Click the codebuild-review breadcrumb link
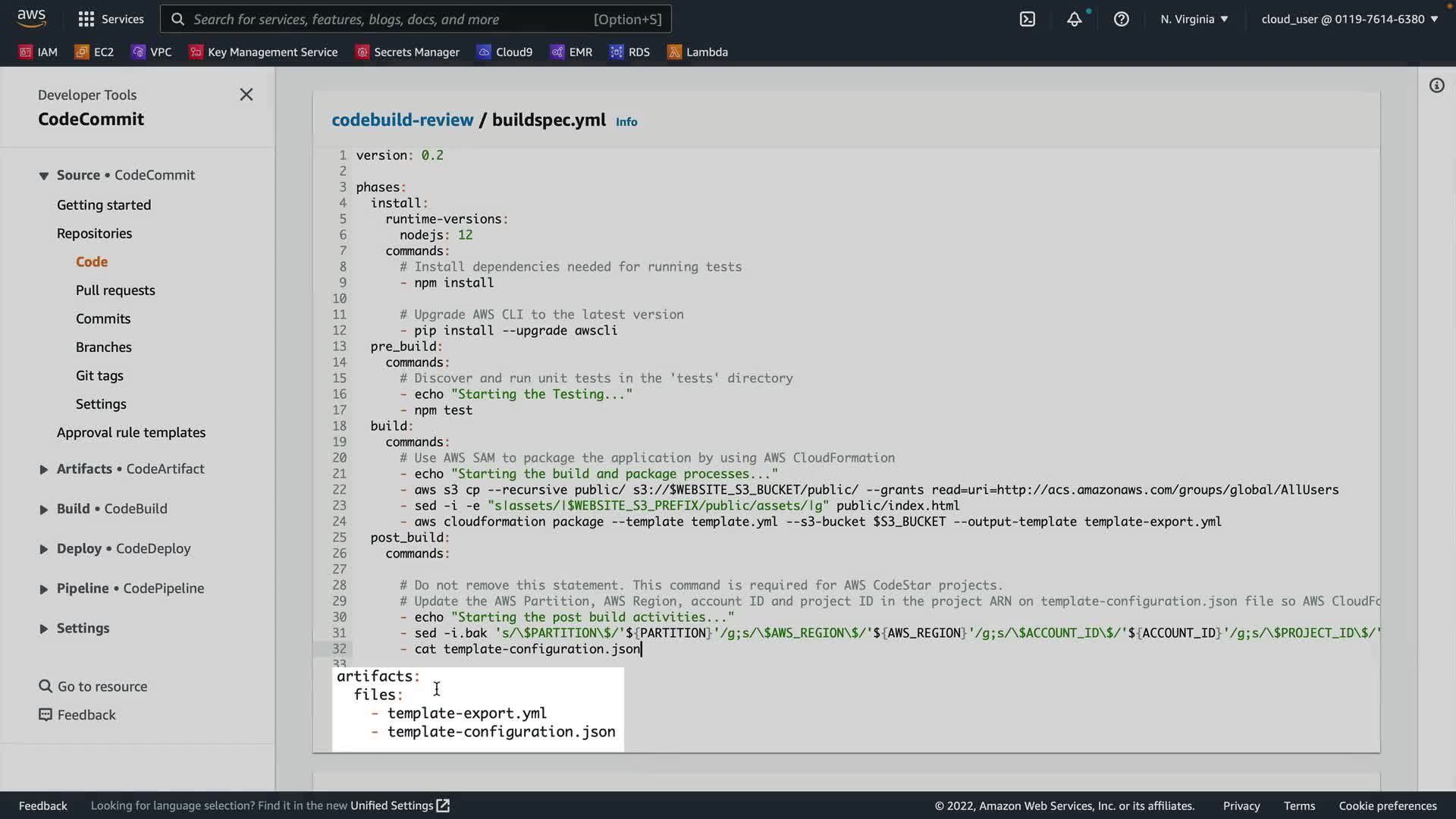 [x=402, y=120]
